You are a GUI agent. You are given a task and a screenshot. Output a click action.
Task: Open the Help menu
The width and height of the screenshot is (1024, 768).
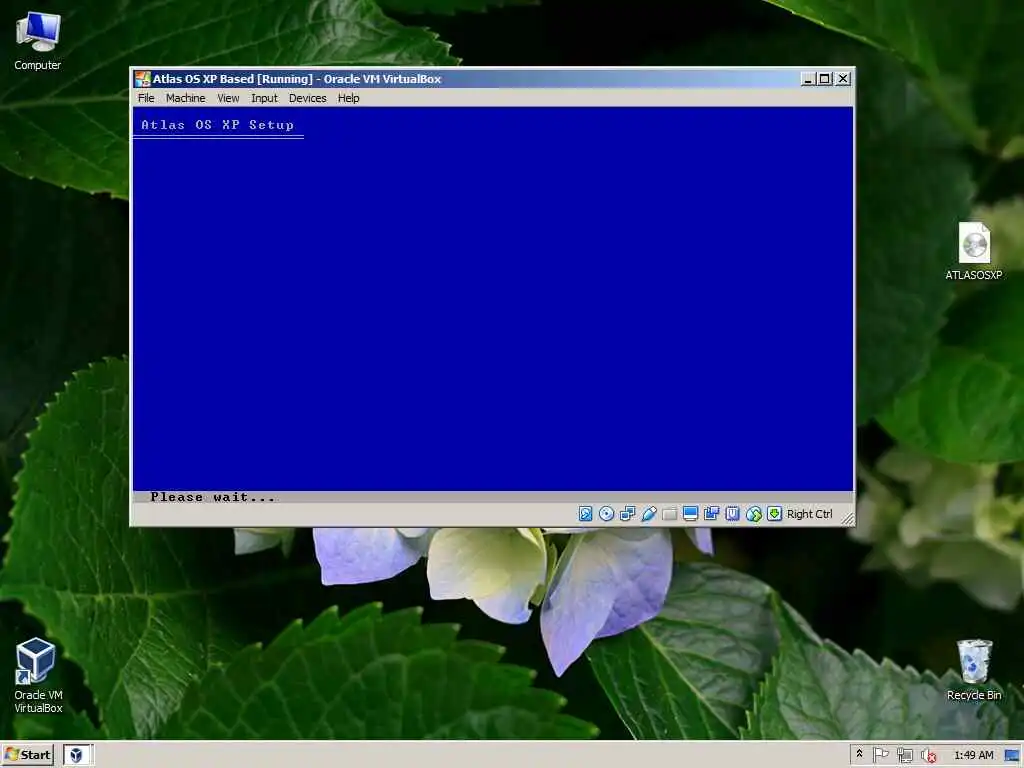(x=348, y=98)
